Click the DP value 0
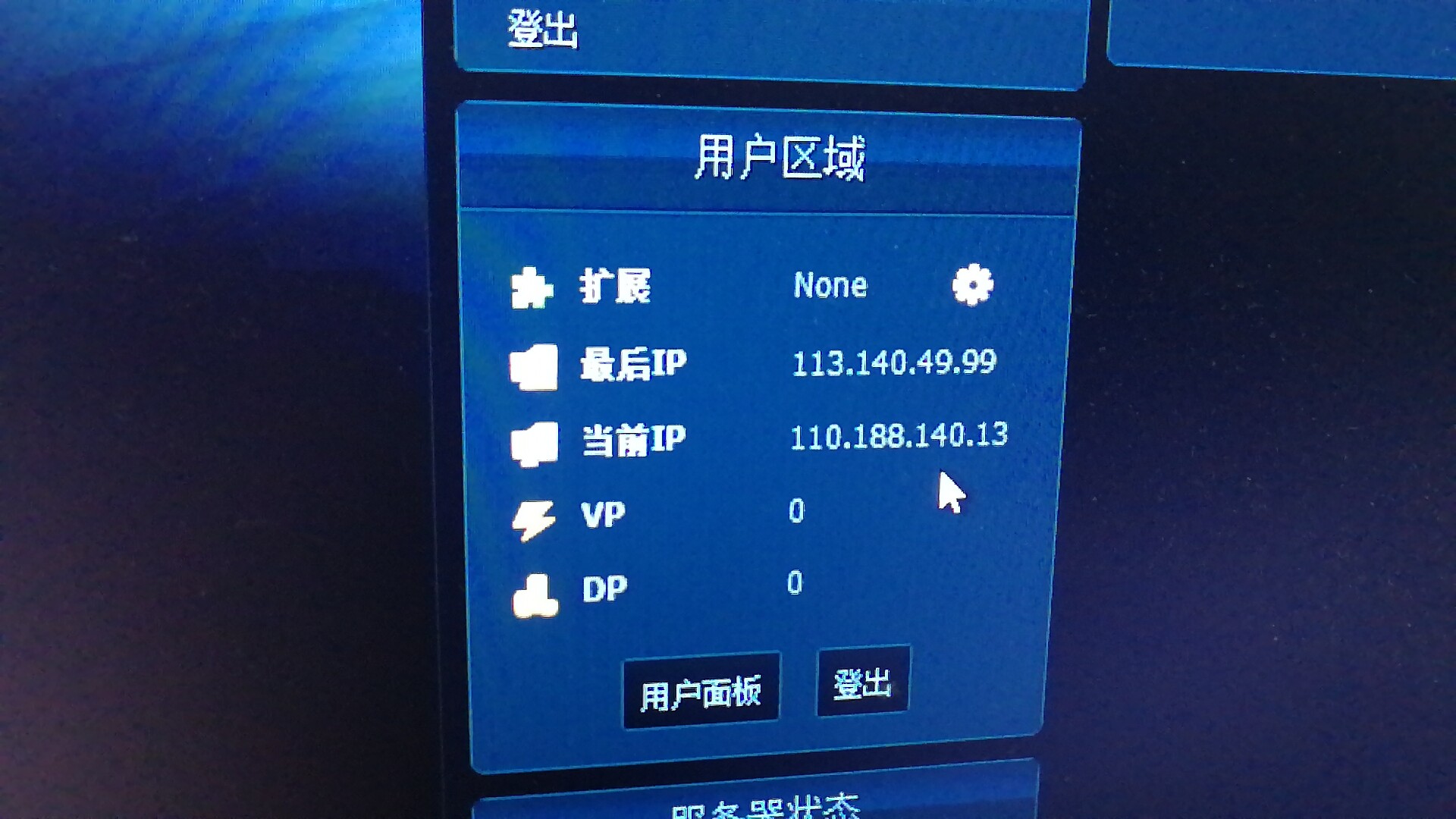 tap(795, 582)
